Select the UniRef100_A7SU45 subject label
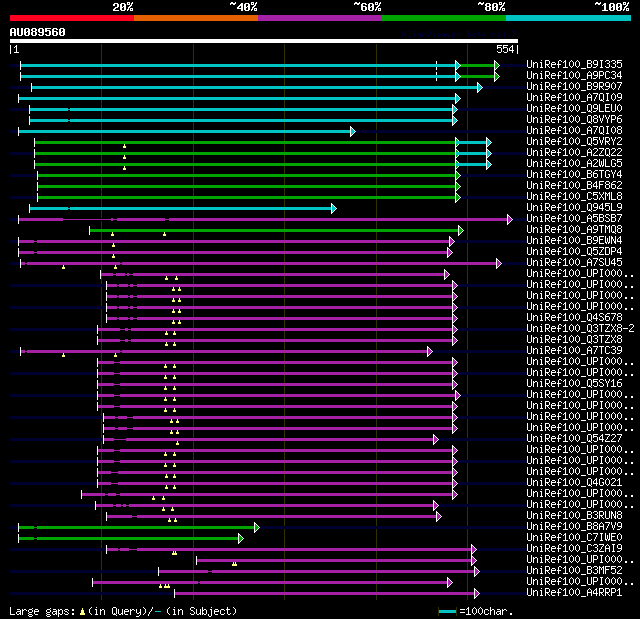 [x=574, y=263]
